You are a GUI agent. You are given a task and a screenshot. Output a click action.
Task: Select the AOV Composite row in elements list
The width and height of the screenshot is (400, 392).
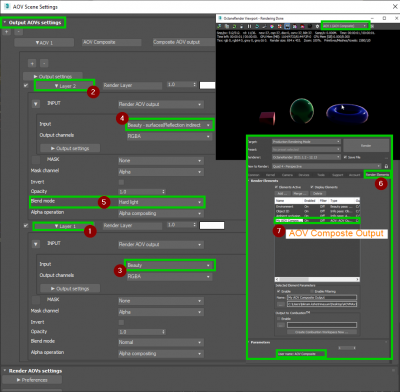317,220
